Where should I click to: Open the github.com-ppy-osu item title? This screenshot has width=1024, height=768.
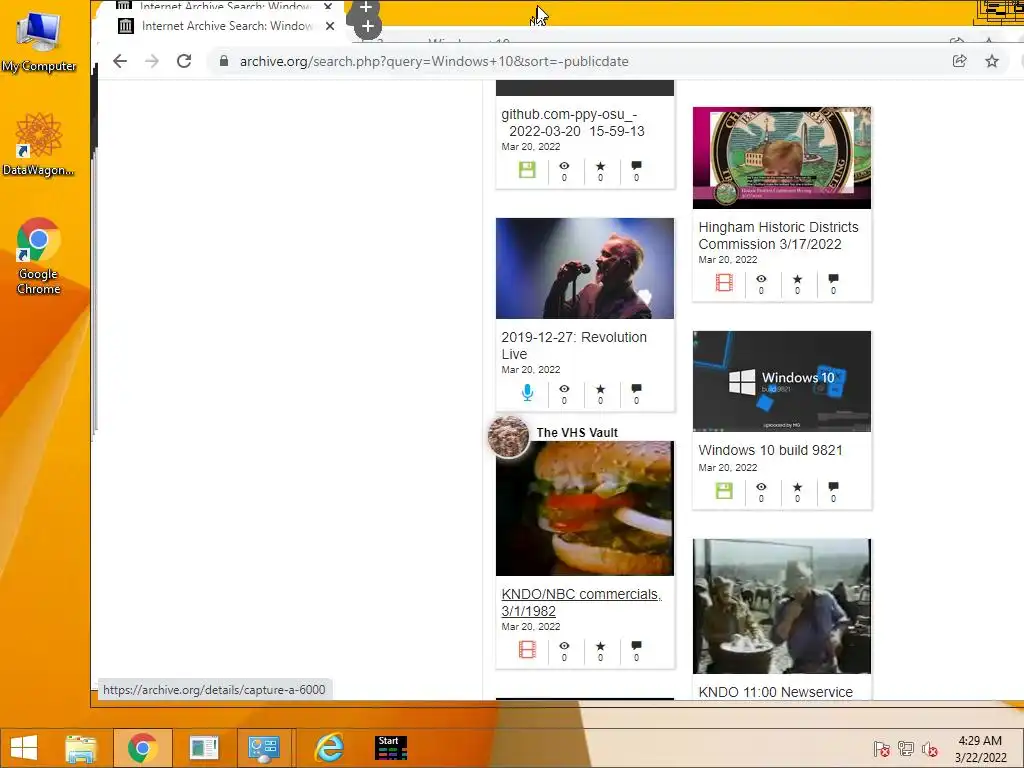point(573,123)
